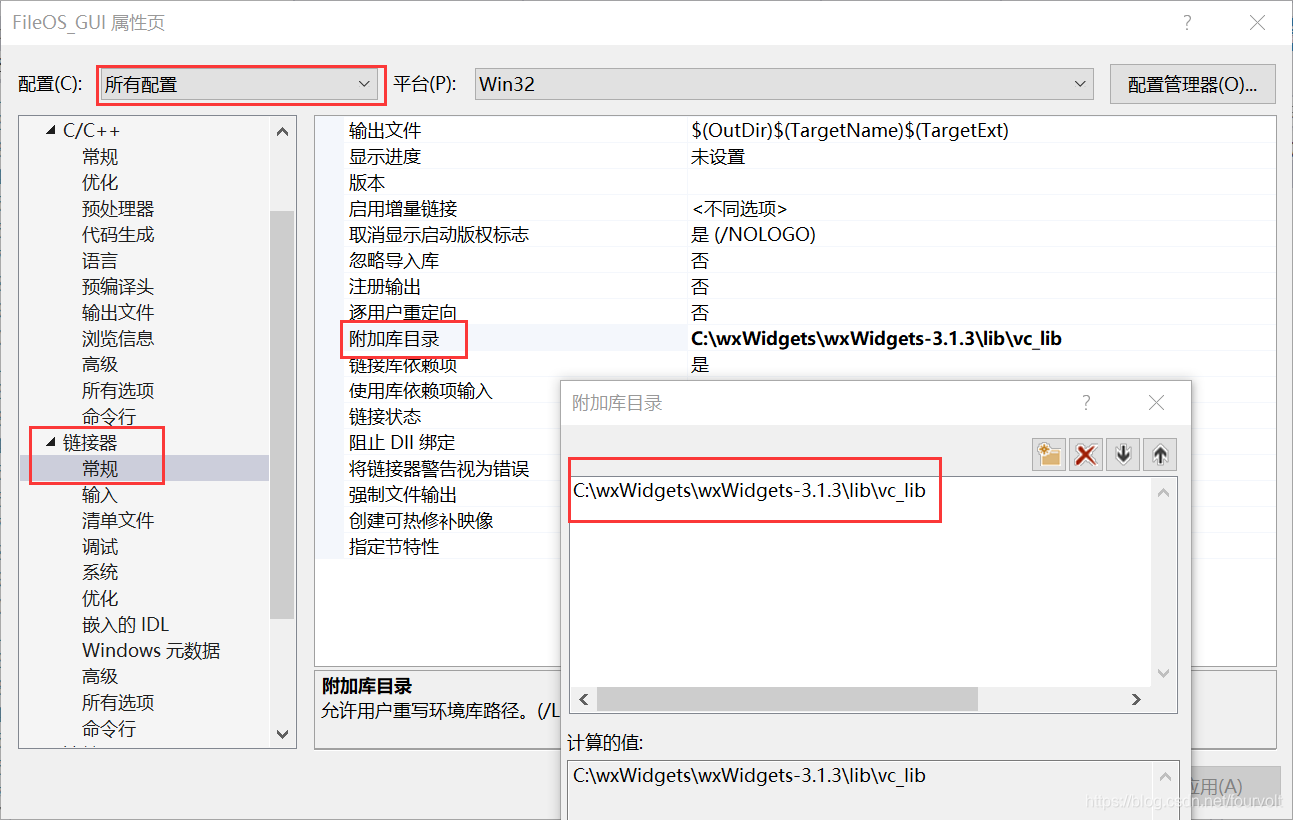Click the 指定节特性 property
This screenshot has height=820, width=1293.
pyautogui.click(x=394, y=547)
